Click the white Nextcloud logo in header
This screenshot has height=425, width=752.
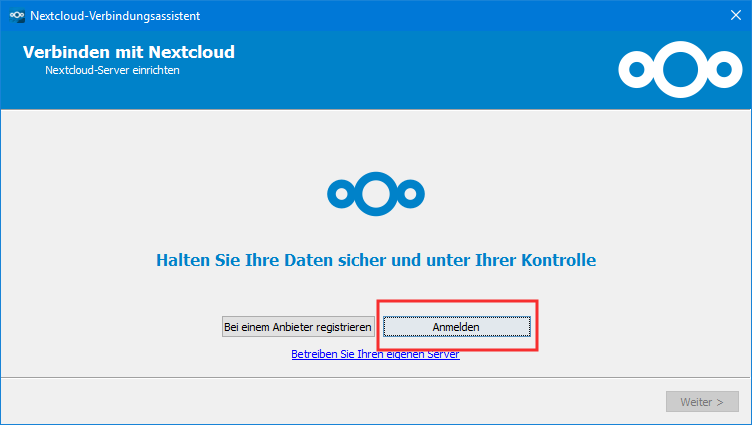coord(677,67)
